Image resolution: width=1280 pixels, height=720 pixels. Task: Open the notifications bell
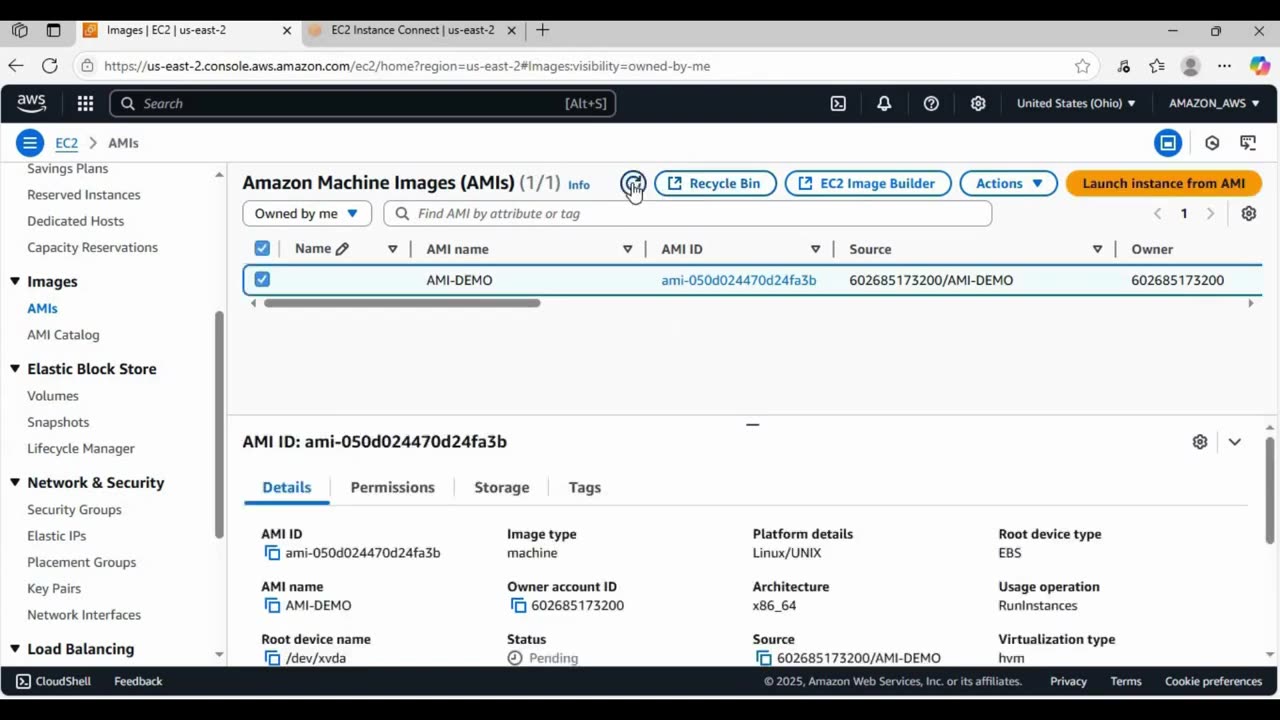click(x=884, y=103)
